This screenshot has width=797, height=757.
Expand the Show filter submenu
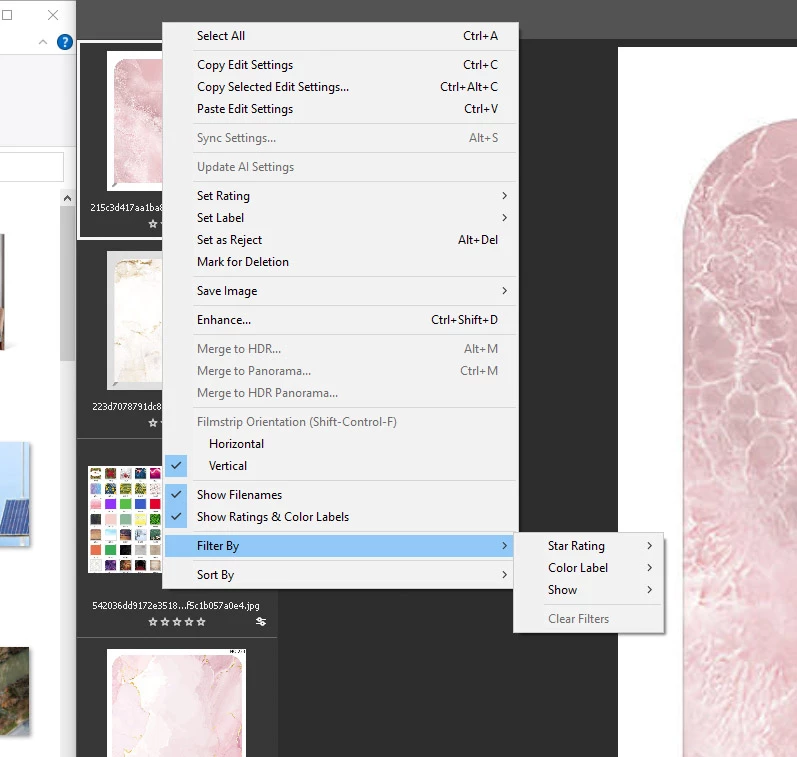pyautogui.click(x=589, y=590)
